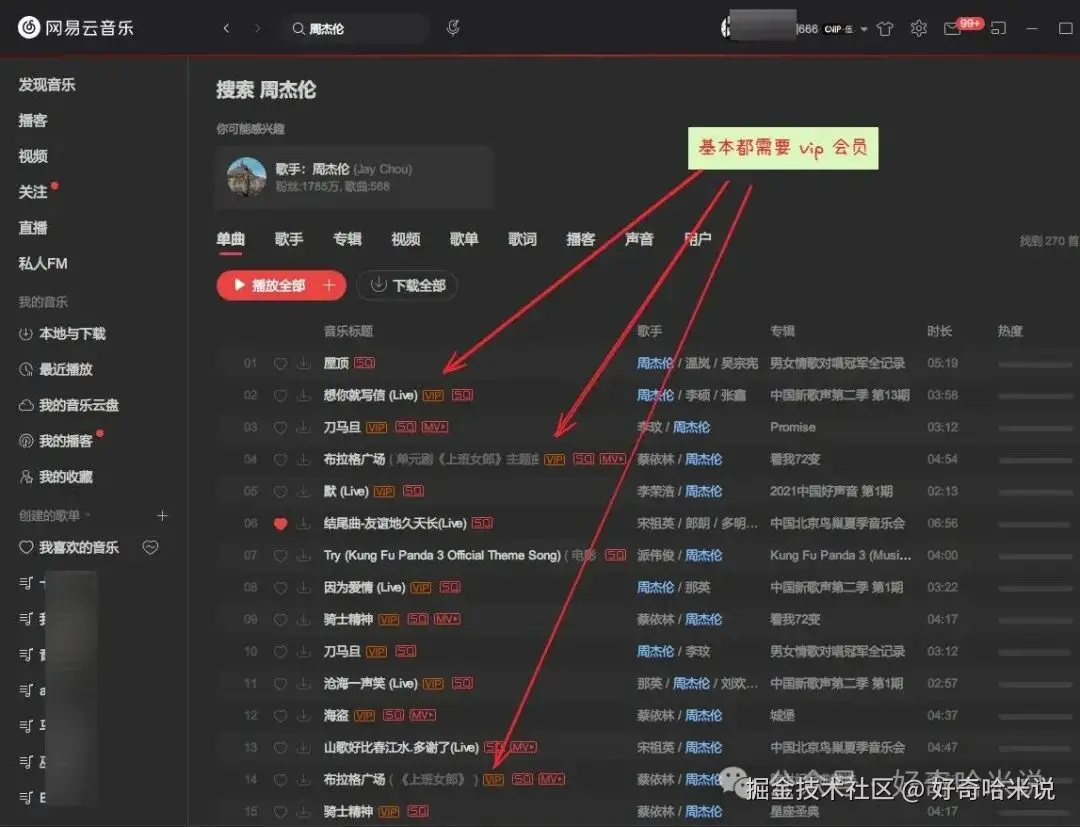
Task: Download 结尾曲-友谊地久天长(Live)
Action: point(304,523)
